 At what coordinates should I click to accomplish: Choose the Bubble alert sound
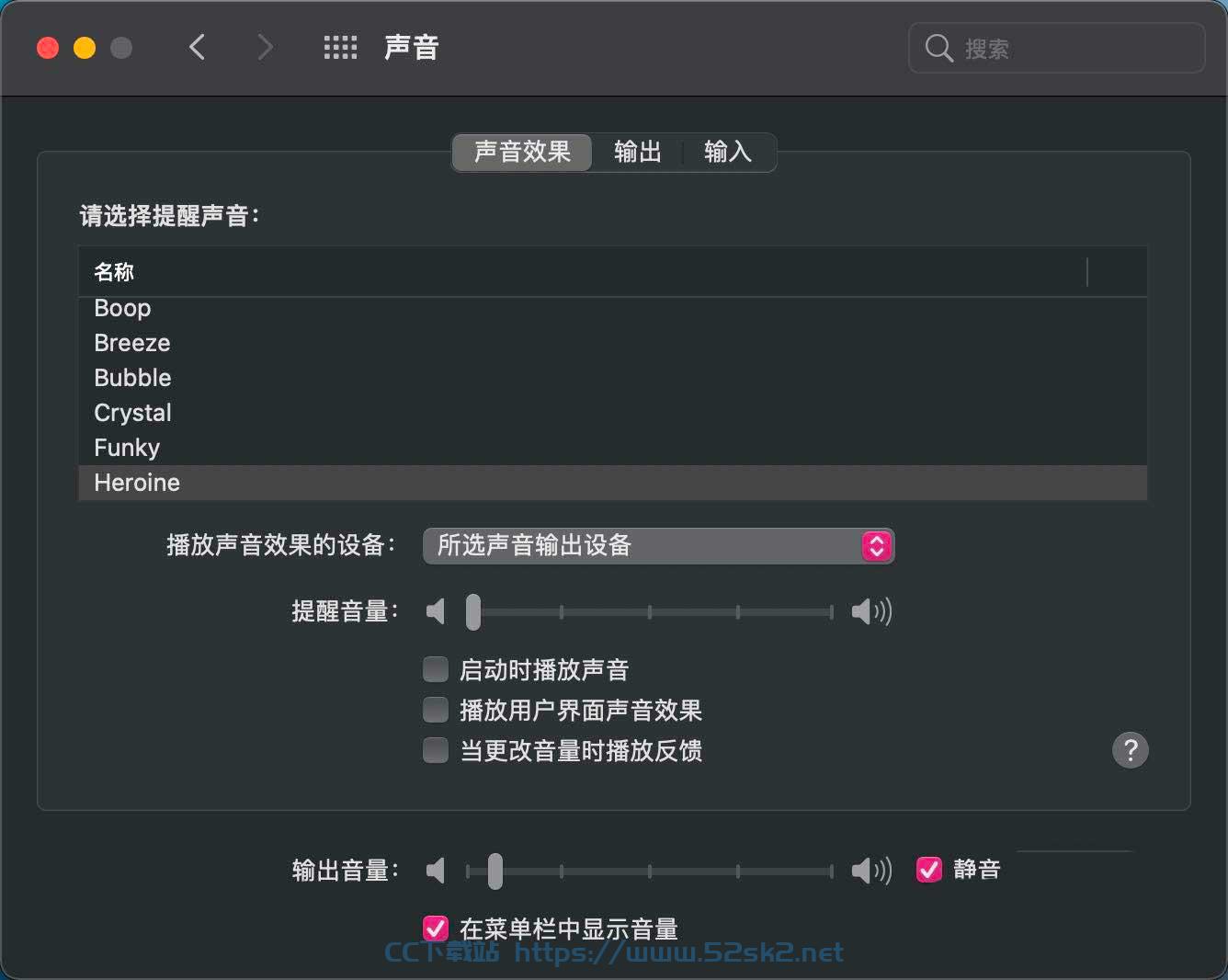coord(613,378)
